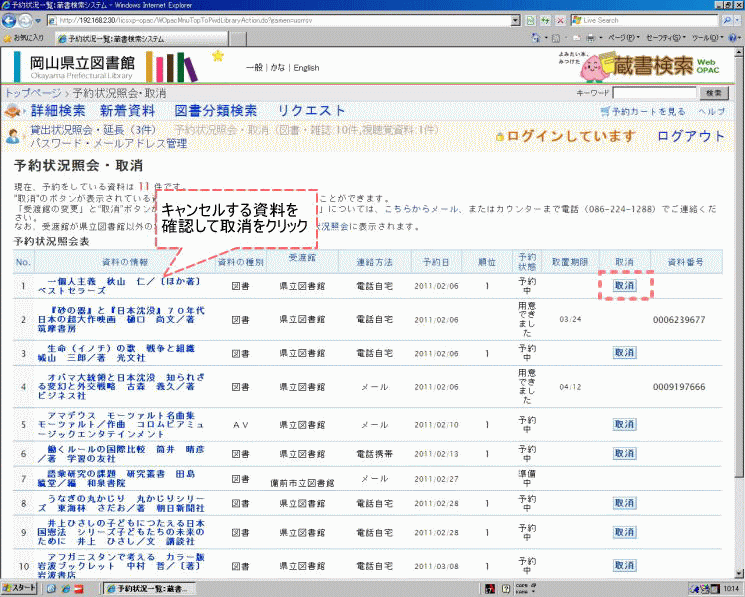Open パスワード・メールアドレス管理 link
745x597 pixels.
(109, 143)
